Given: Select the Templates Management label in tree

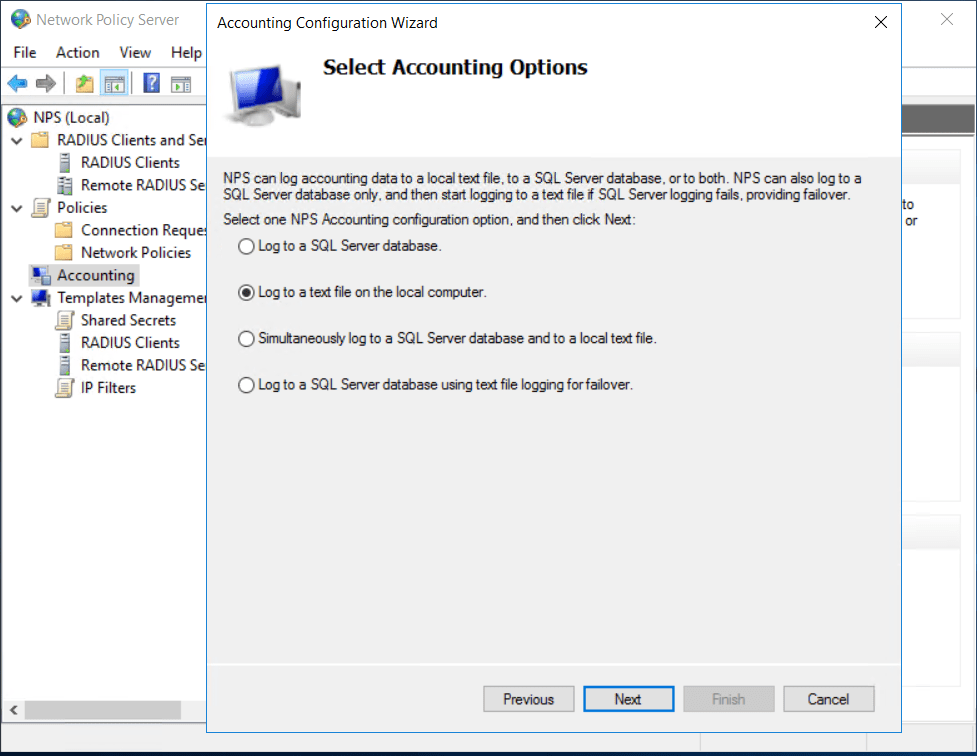Looking at the screenshot, I should click(x=131, y=298).
